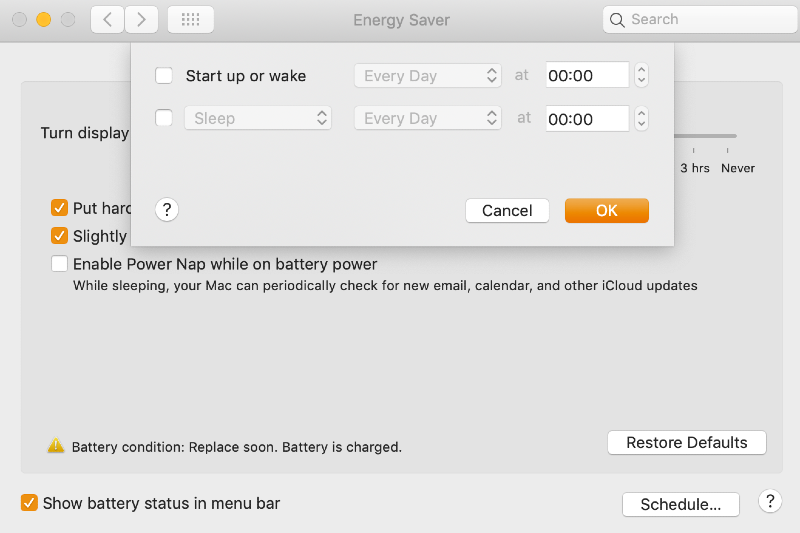The width and height of the screenshot is (800, 533).
Task: Click the Energy Saver window title
Action: 402,20
